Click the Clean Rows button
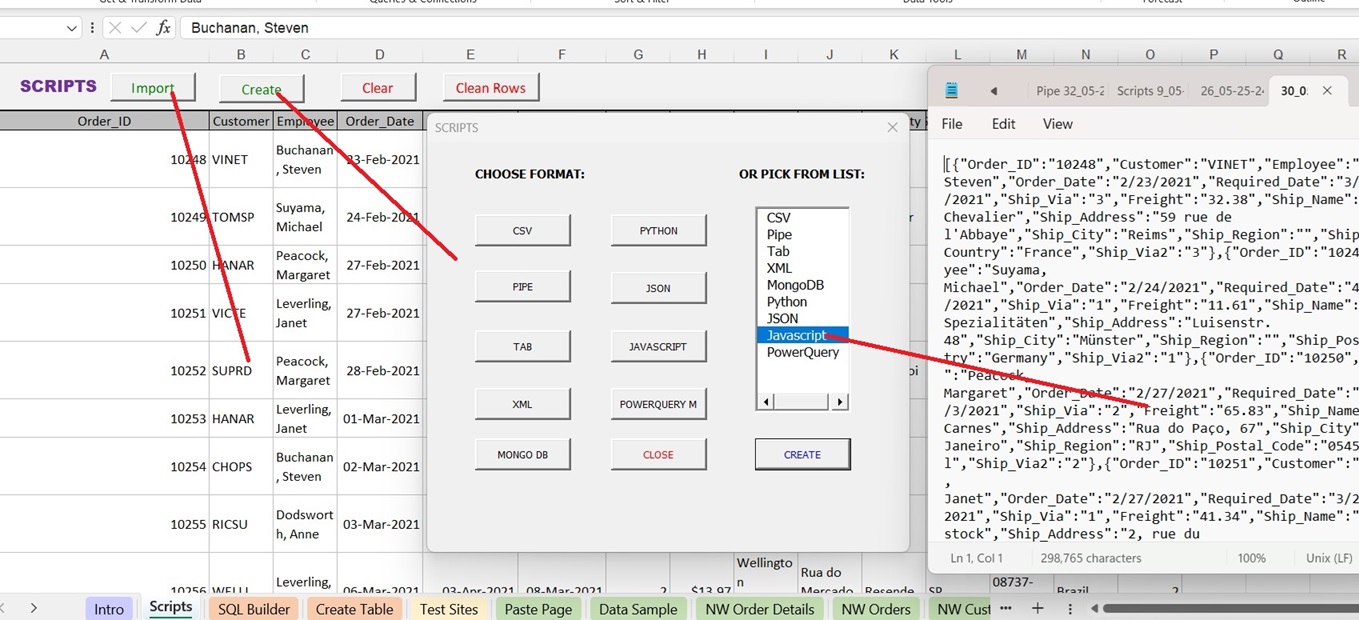Screen dimensions: 1359x620 tap(490, 88)
